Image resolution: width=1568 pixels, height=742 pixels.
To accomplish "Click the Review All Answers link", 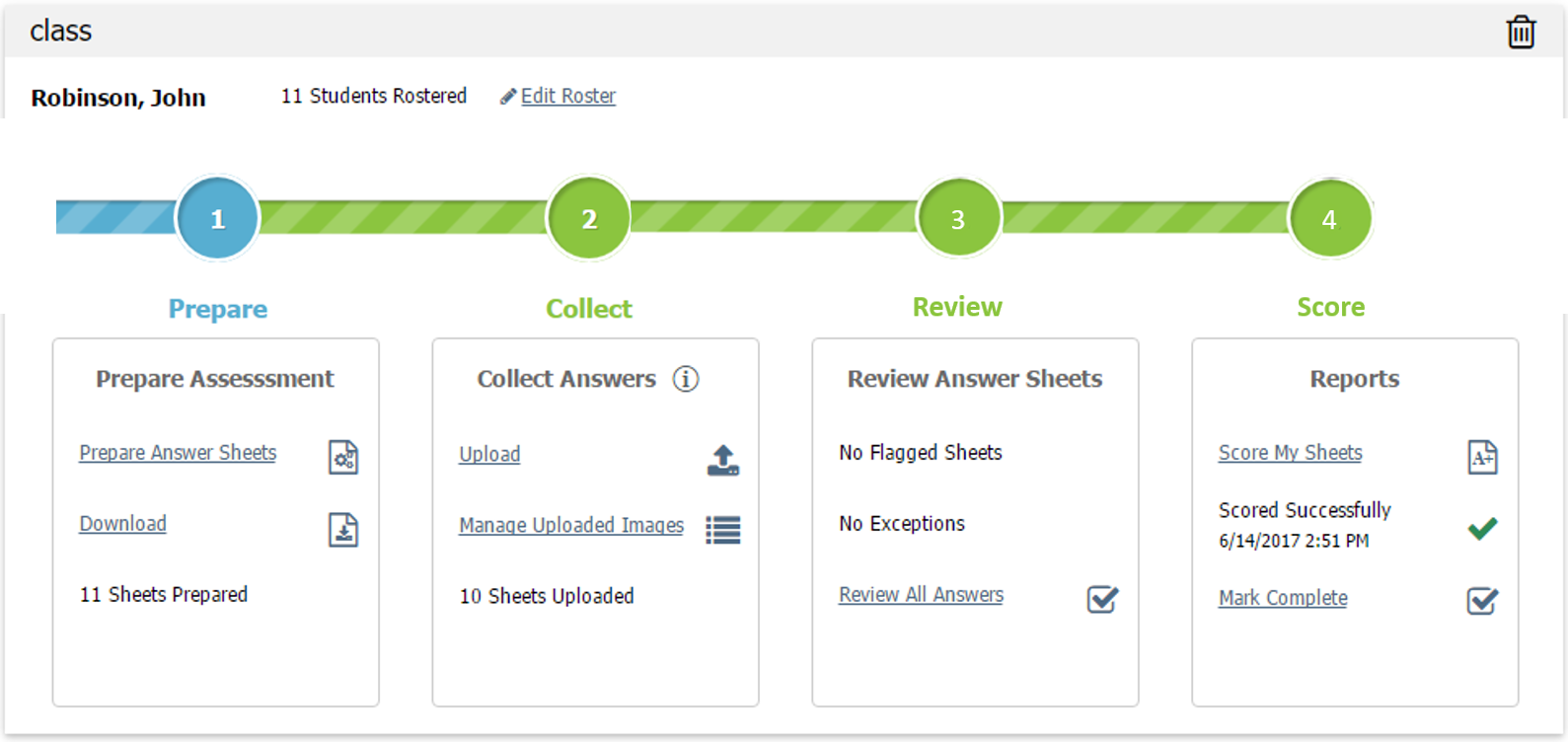I will pos(921,595).
